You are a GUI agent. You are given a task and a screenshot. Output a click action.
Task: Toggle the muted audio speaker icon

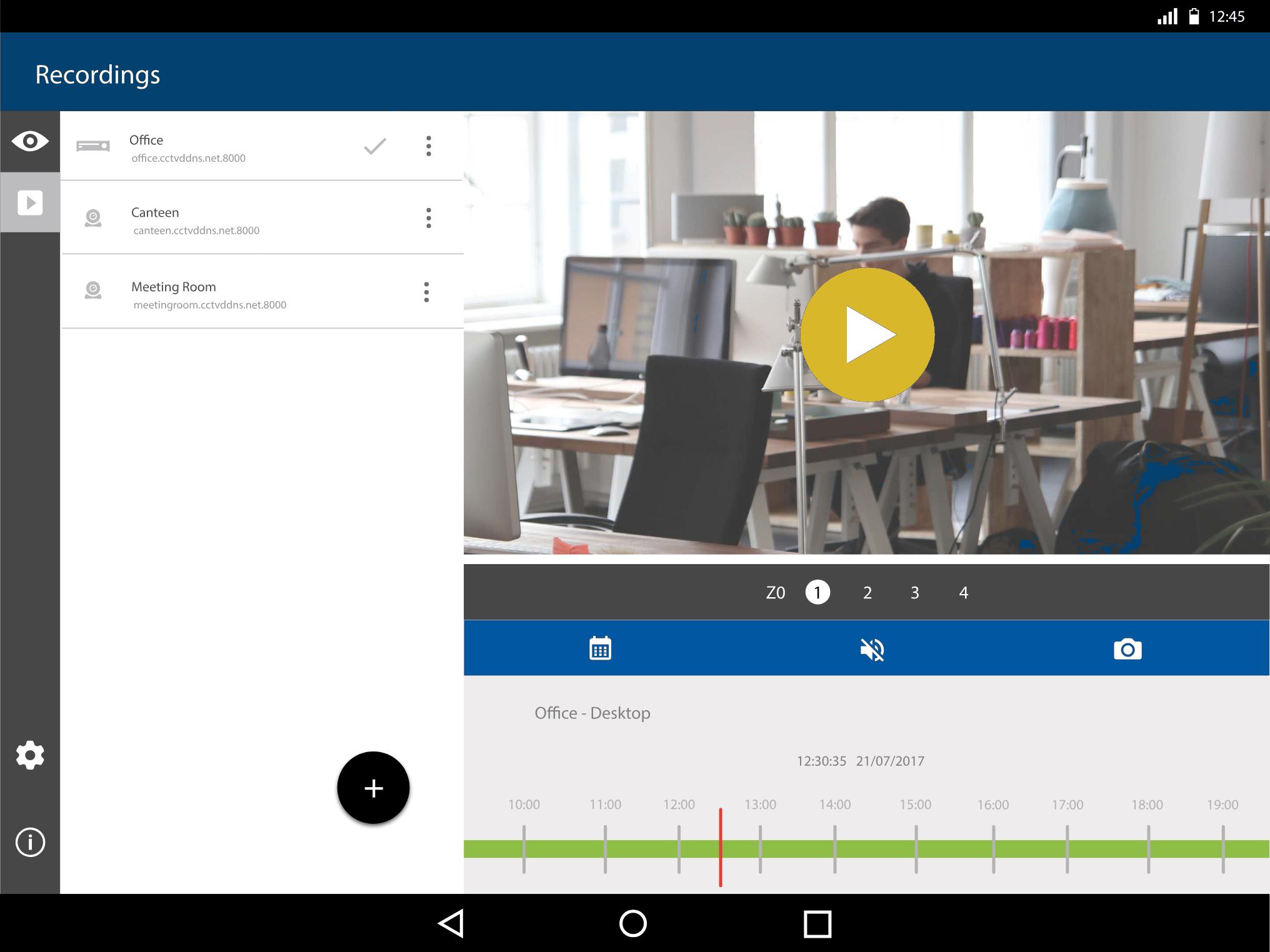click(x=872, y=650)
